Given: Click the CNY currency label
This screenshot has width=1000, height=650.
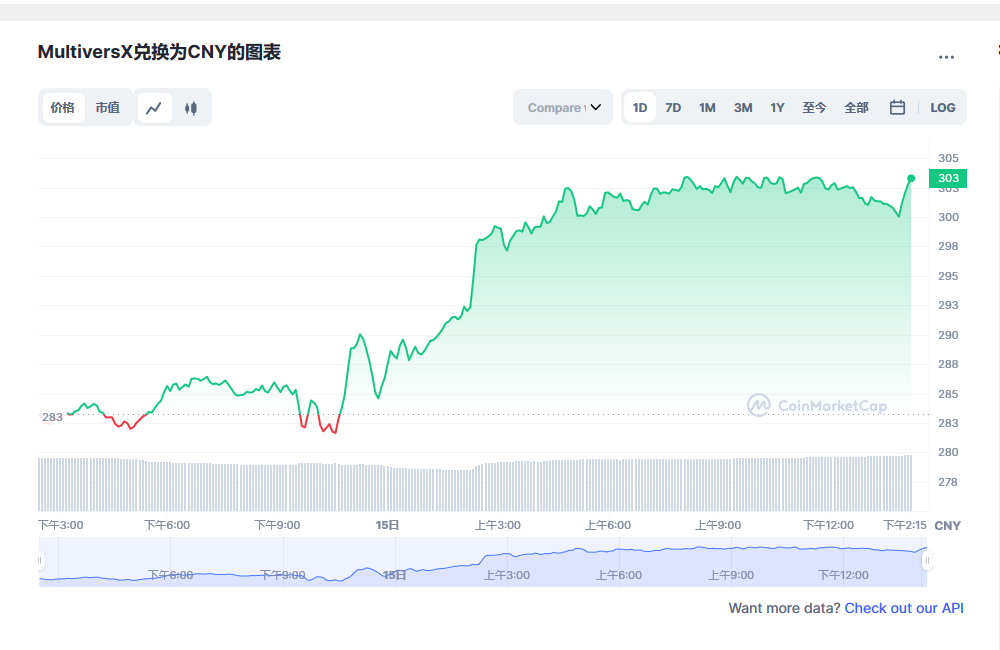Looking at the screenshot, I should (x=947, y=526).
